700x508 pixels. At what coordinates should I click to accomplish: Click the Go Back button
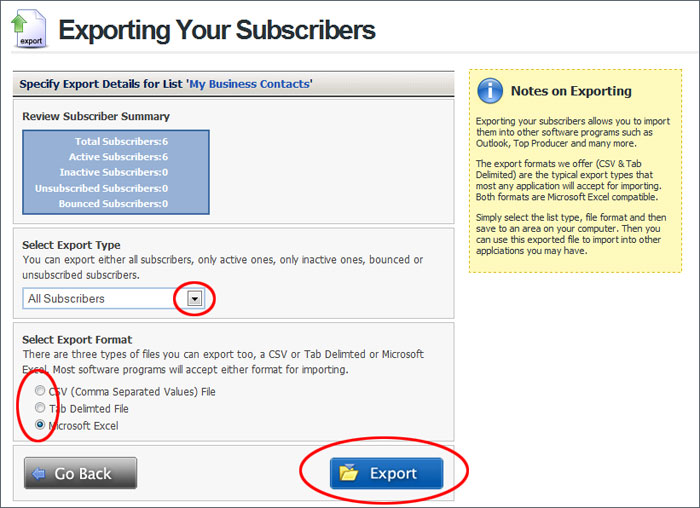(x=80, y=473)
